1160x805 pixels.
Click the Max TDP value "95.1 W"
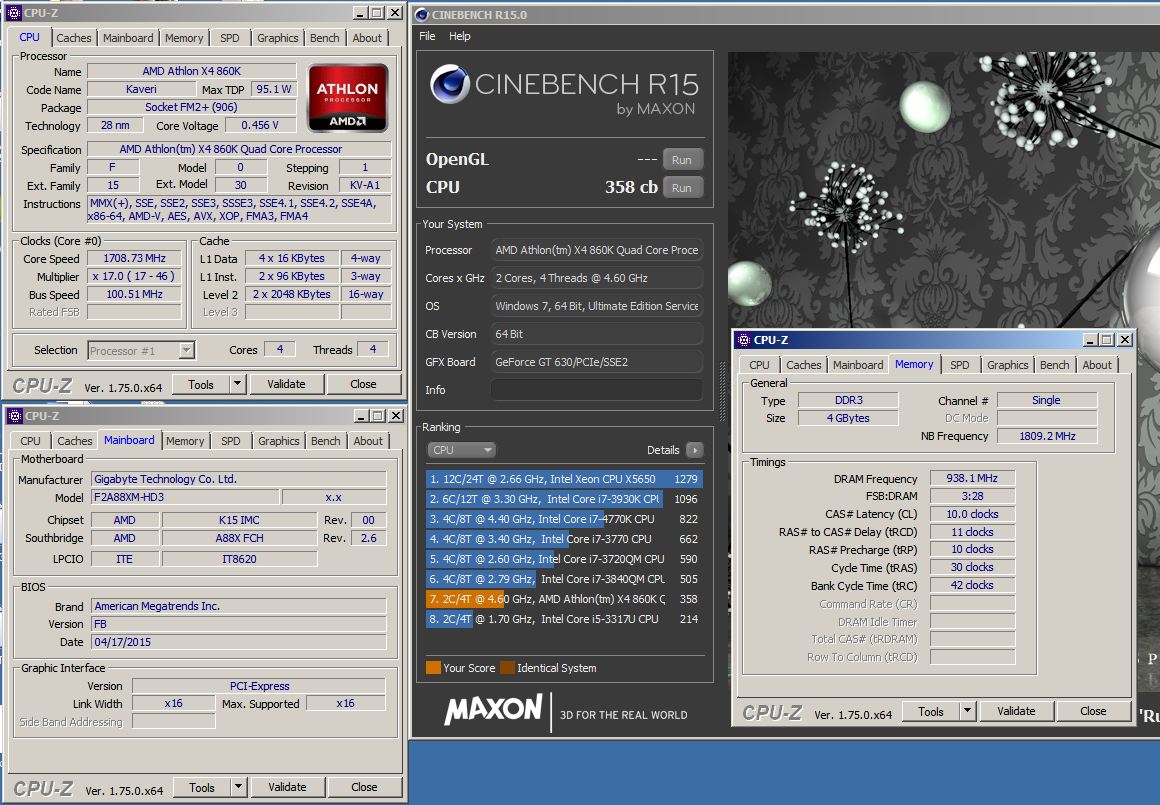[x=274, y=89]
